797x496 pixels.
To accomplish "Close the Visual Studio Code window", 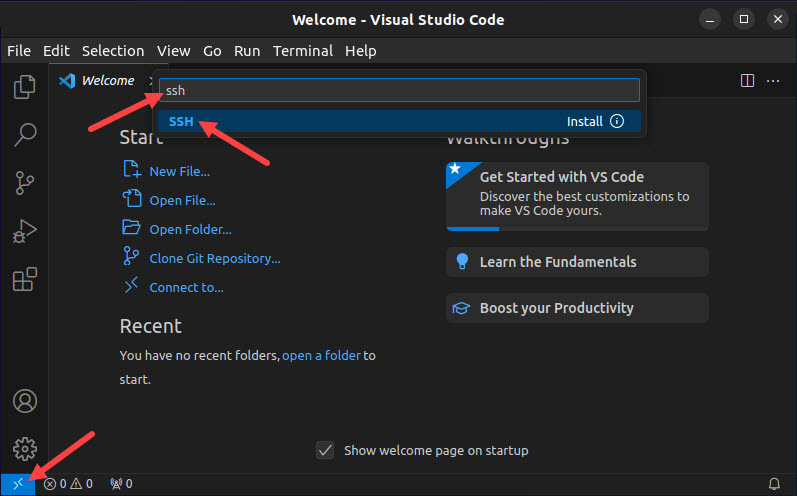I will (x=778, y=20).
